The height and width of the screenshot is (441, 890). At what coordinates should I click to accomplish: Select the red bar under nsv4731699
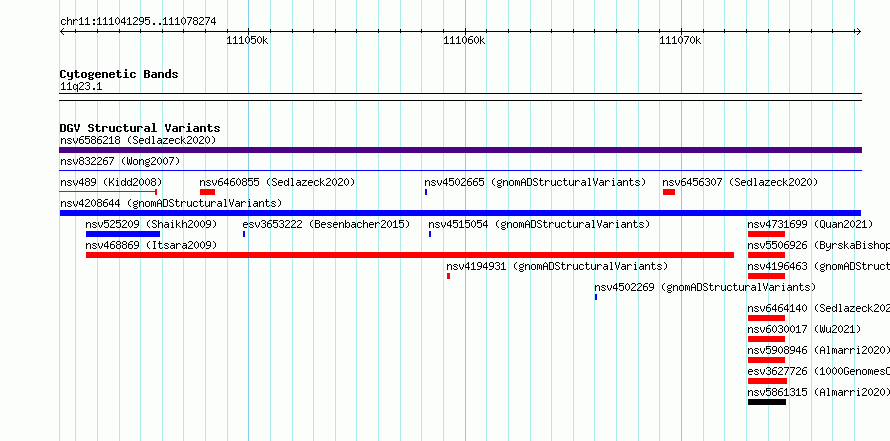pyautogui.click(x=766, y=234)
